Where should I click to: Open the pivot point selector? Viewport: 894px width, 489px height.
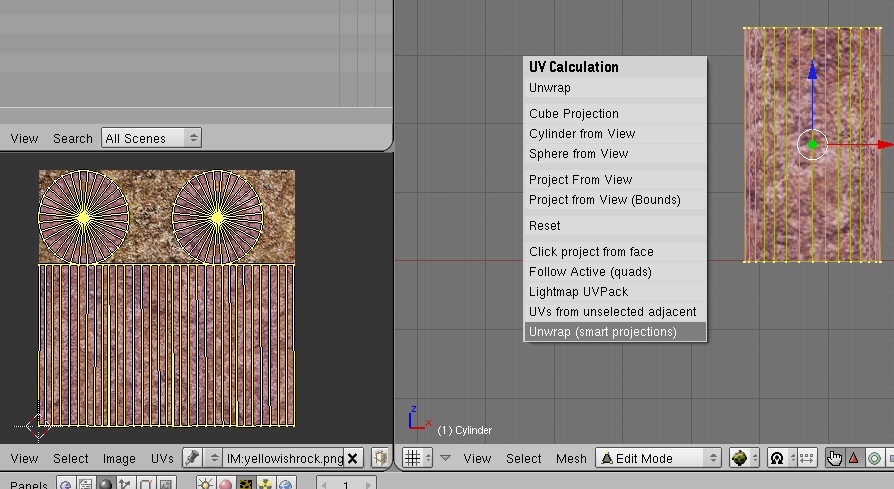click(782, 458)
